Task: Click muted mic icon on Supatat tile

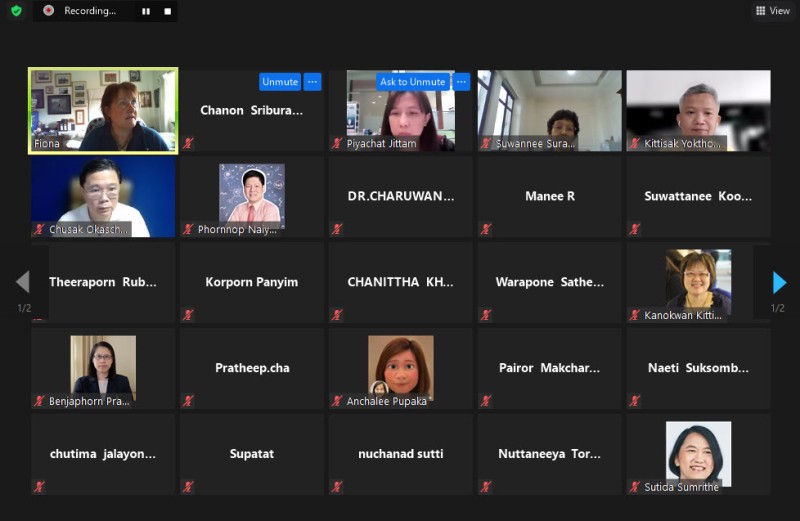Action: click(x=187, y=487)
